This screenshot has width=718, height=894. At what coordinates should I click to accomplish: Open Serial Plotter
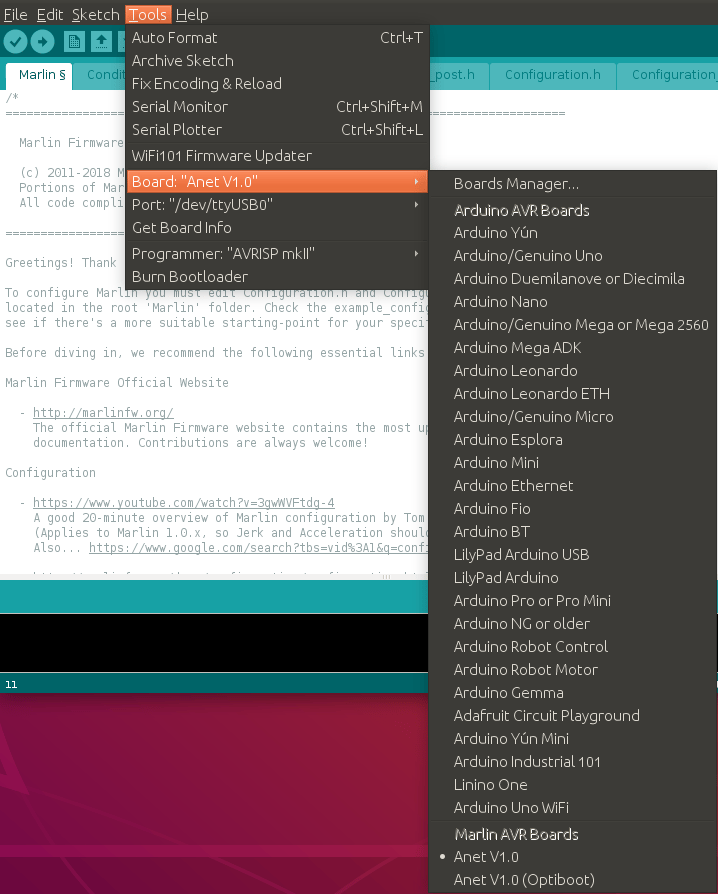tap(277, 129)
